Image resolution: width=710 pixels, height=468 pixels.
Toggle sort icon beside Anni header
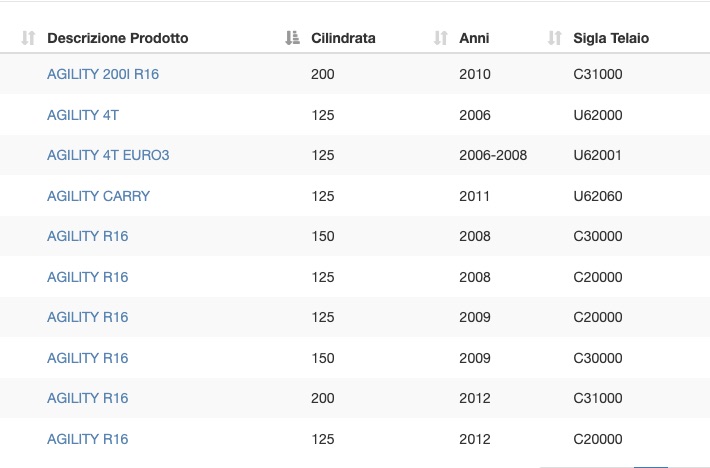[x=441, y=38]
